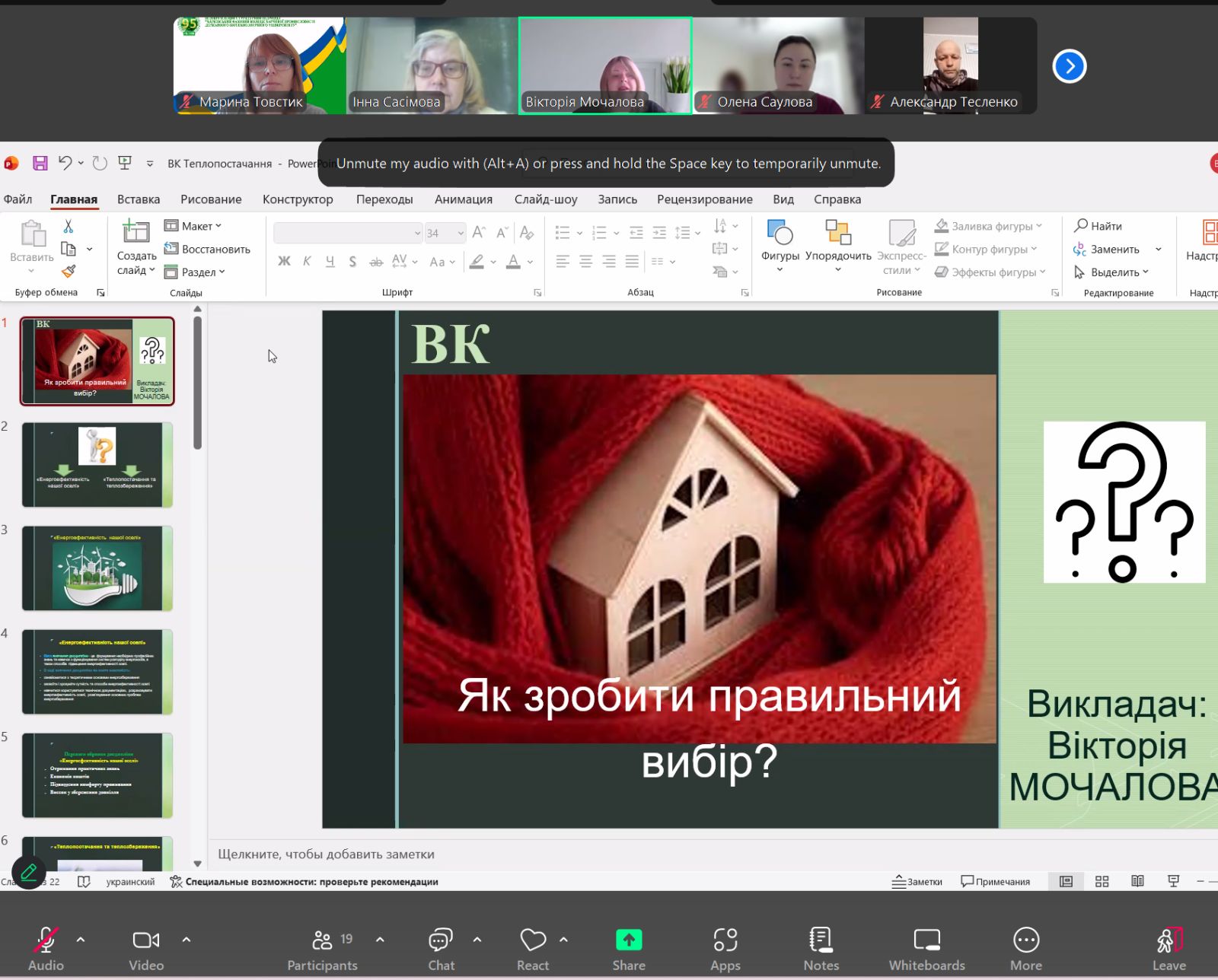Select slide 3 thumbnail
The height and width of the screenshot is (980, 1218).
pos(97,568)
